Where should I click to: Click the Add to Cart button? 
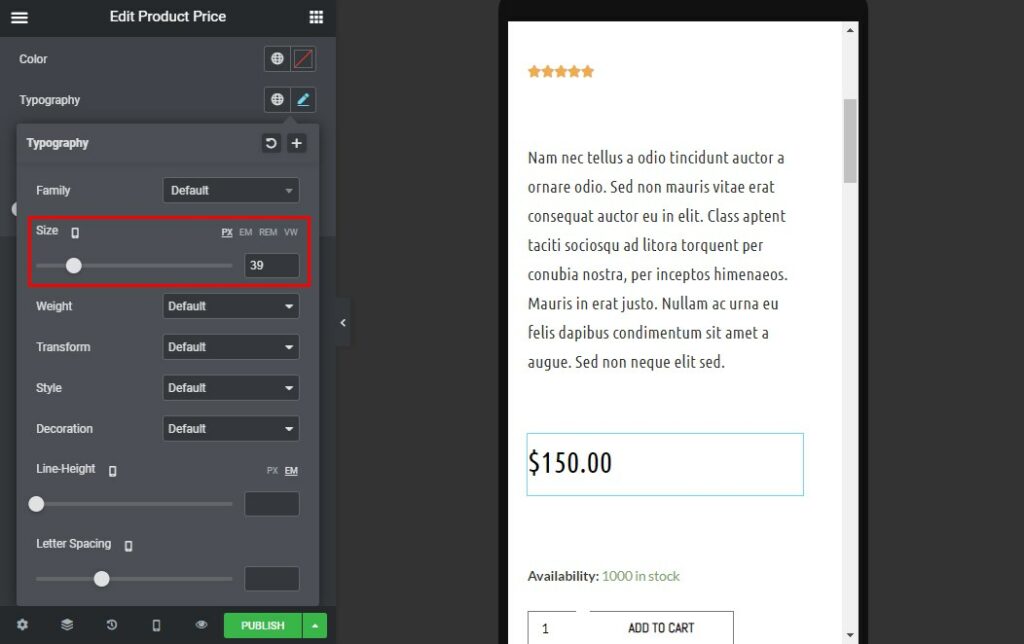click(661, 628)
